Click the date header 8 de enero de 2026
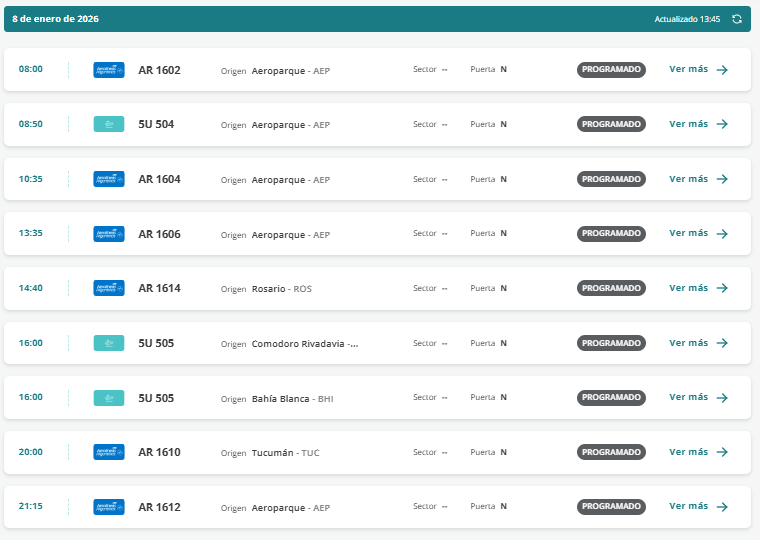Viewport: 760px width, 540px height. coord(55,19)
